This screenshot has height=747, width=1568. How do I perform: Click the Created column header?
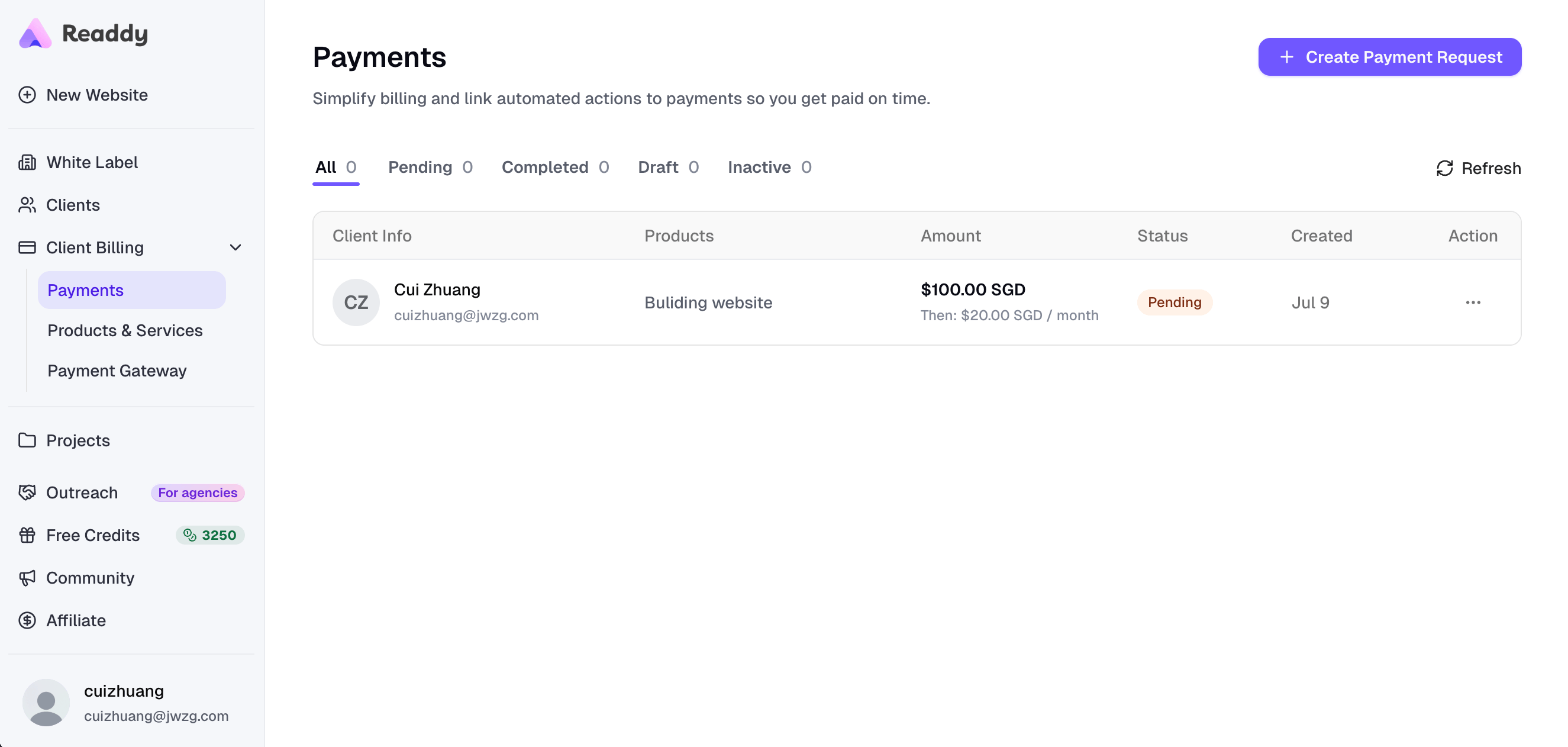1321,236
